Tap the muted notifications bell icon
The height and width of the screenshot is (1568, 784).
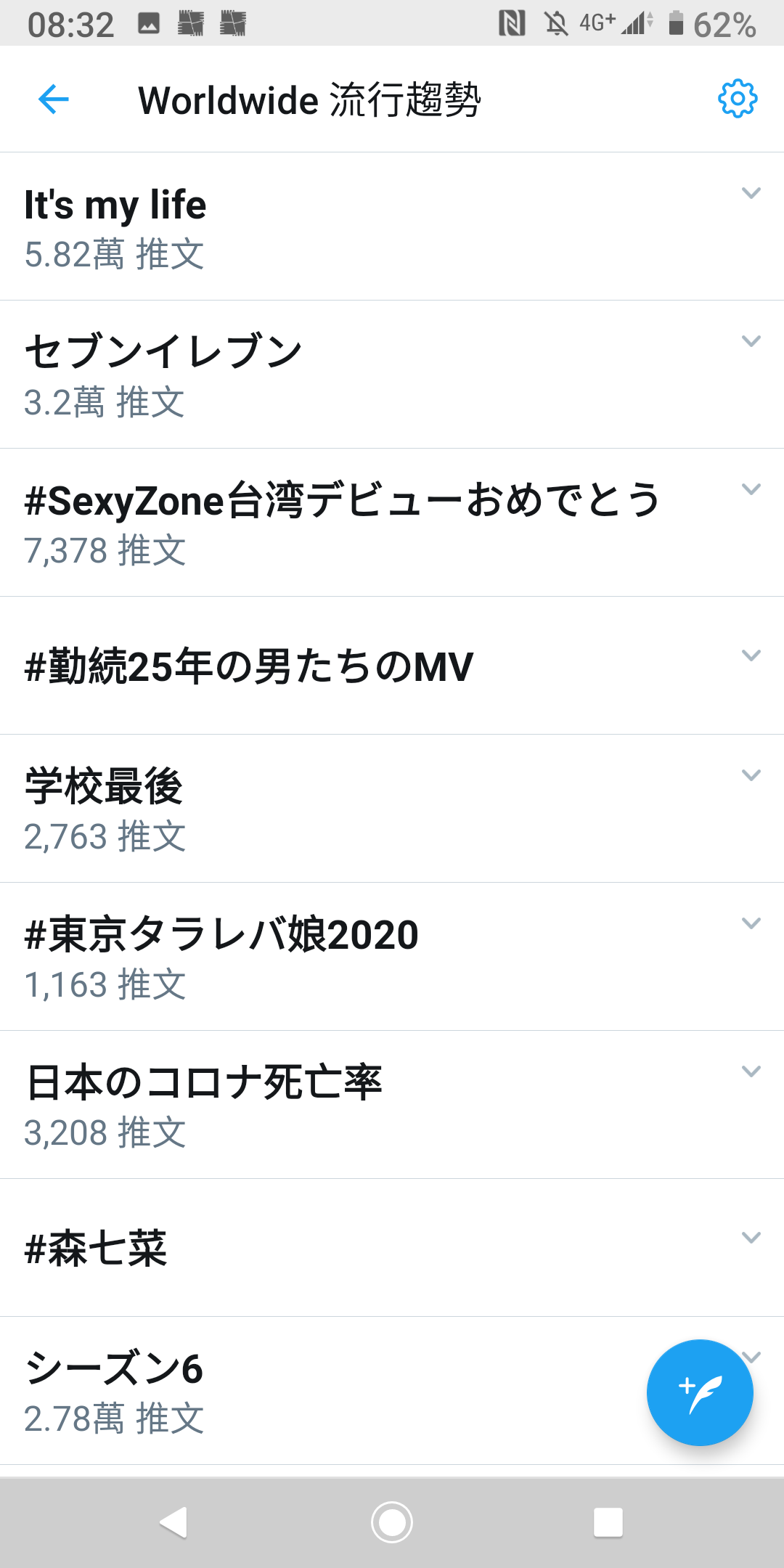(x=557, y=24)
